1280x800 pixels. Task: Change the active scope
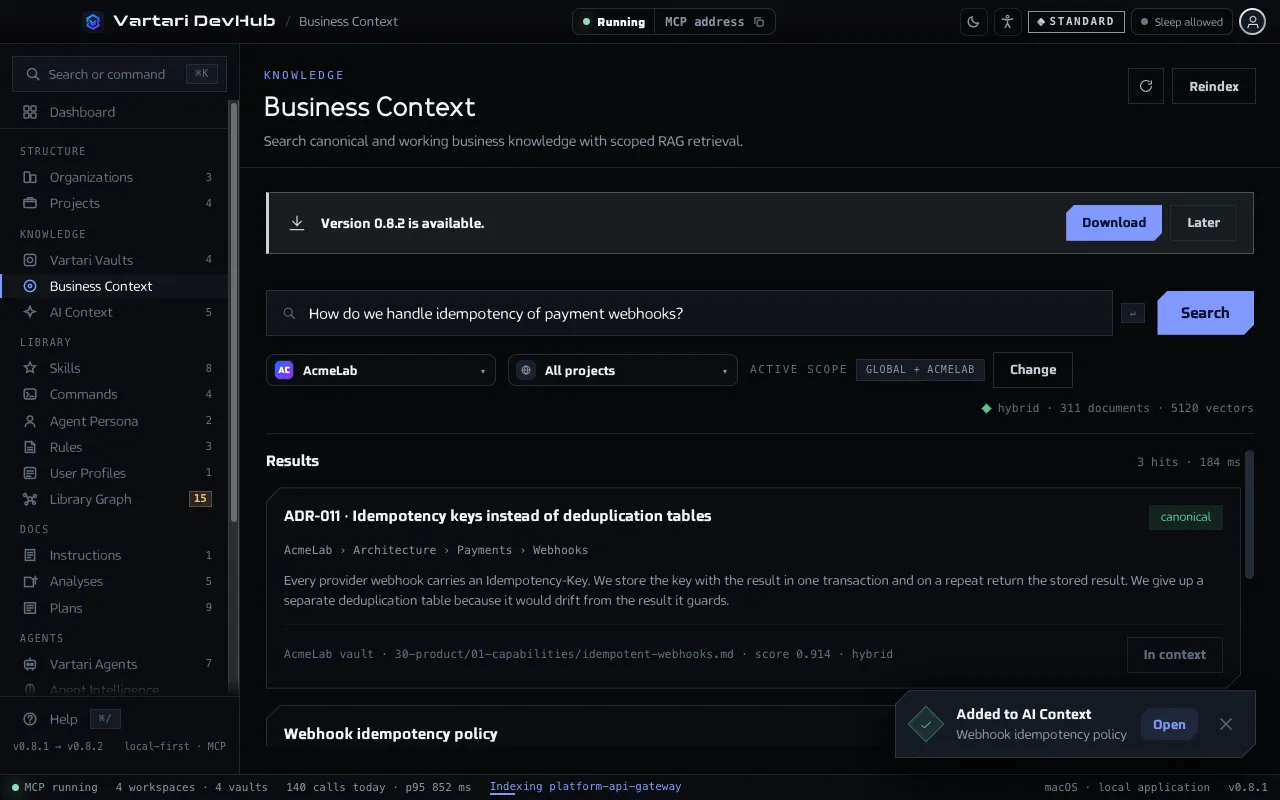(x=1033, y=370)
